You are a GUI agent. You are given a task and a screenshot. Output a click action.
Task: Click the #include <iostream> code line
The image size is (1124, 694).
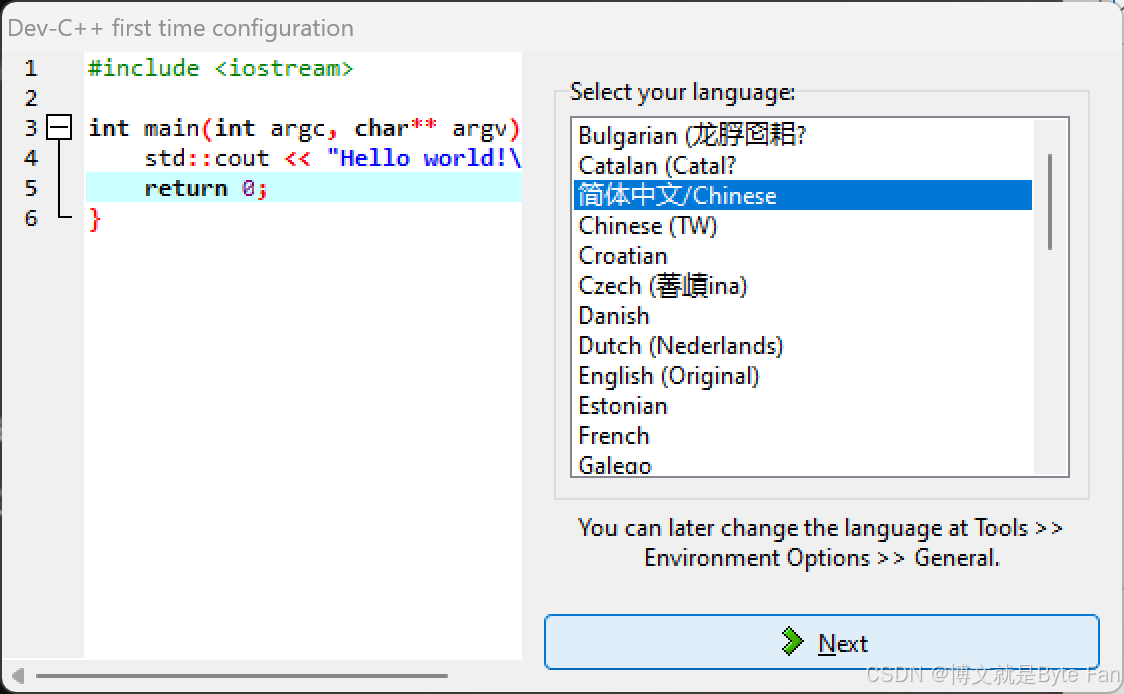coord(220,68)
